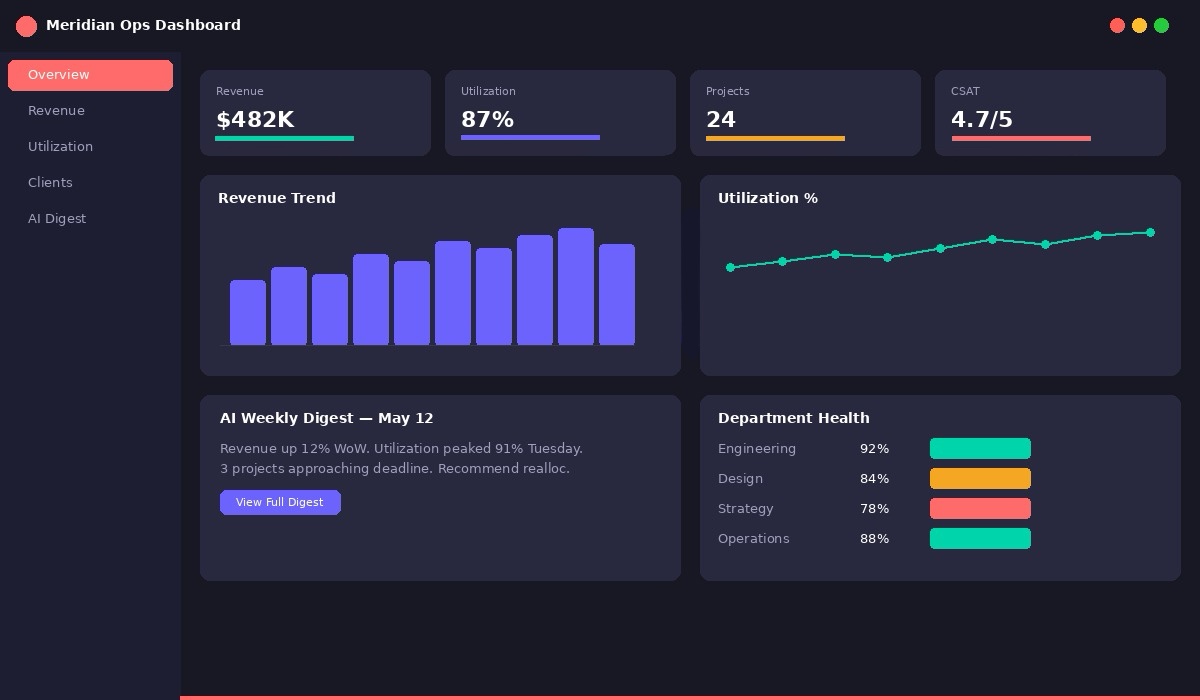
Task: Click the green bar under Revenue card
Action: tap(285, 138)
